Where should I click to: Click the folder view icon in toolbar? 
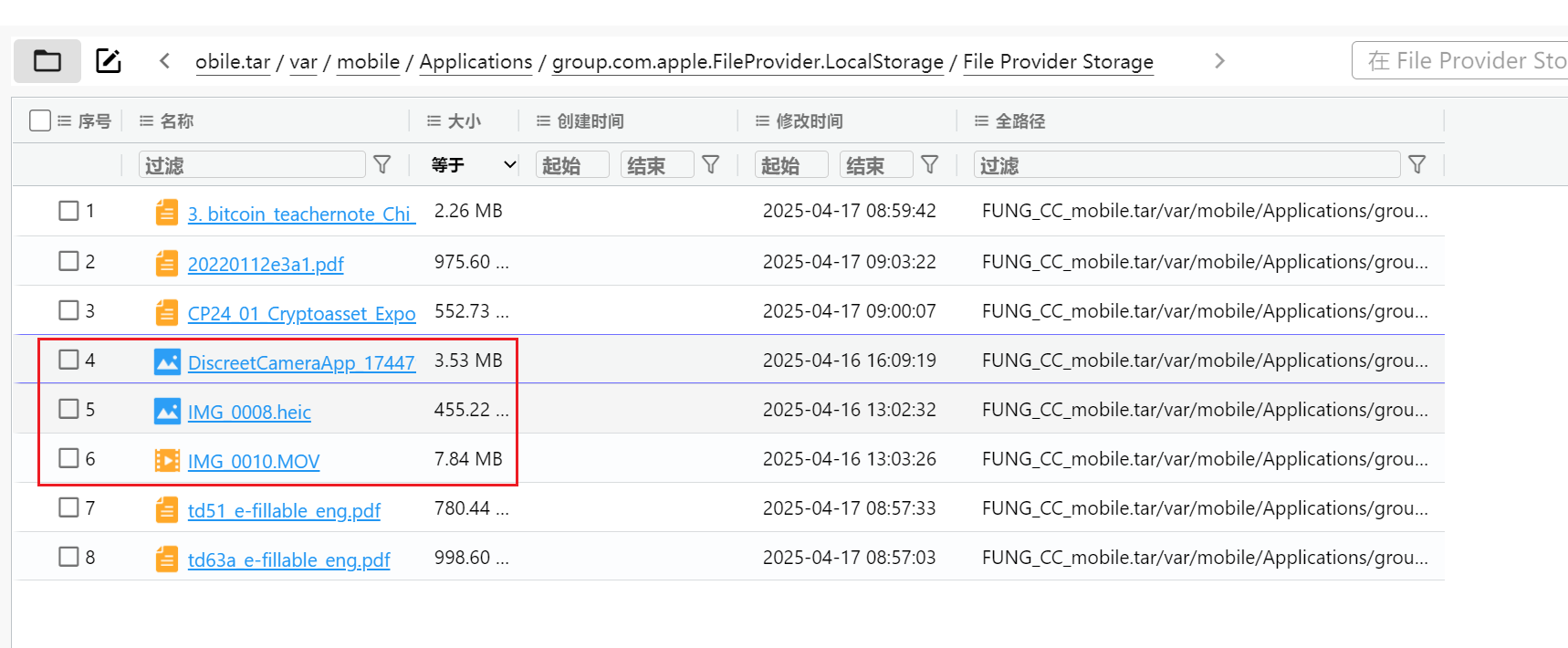tap(47, 61)
